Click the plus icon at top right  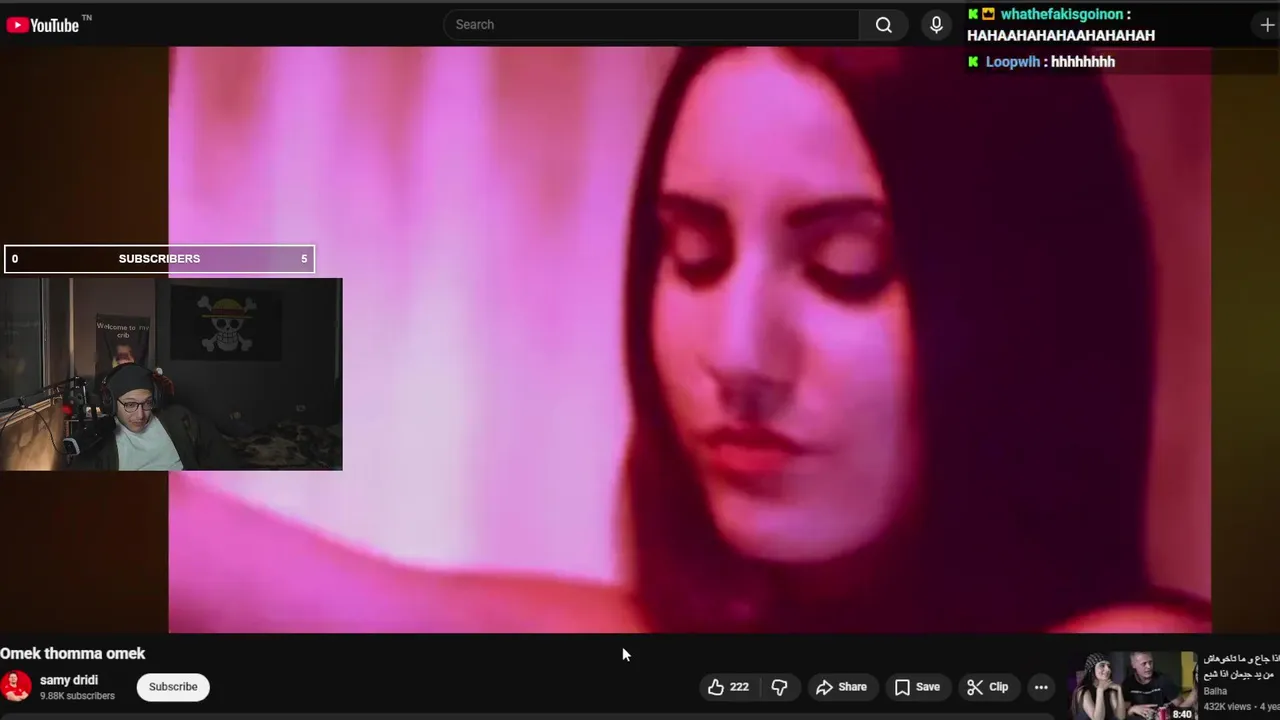pos(1267,25)
